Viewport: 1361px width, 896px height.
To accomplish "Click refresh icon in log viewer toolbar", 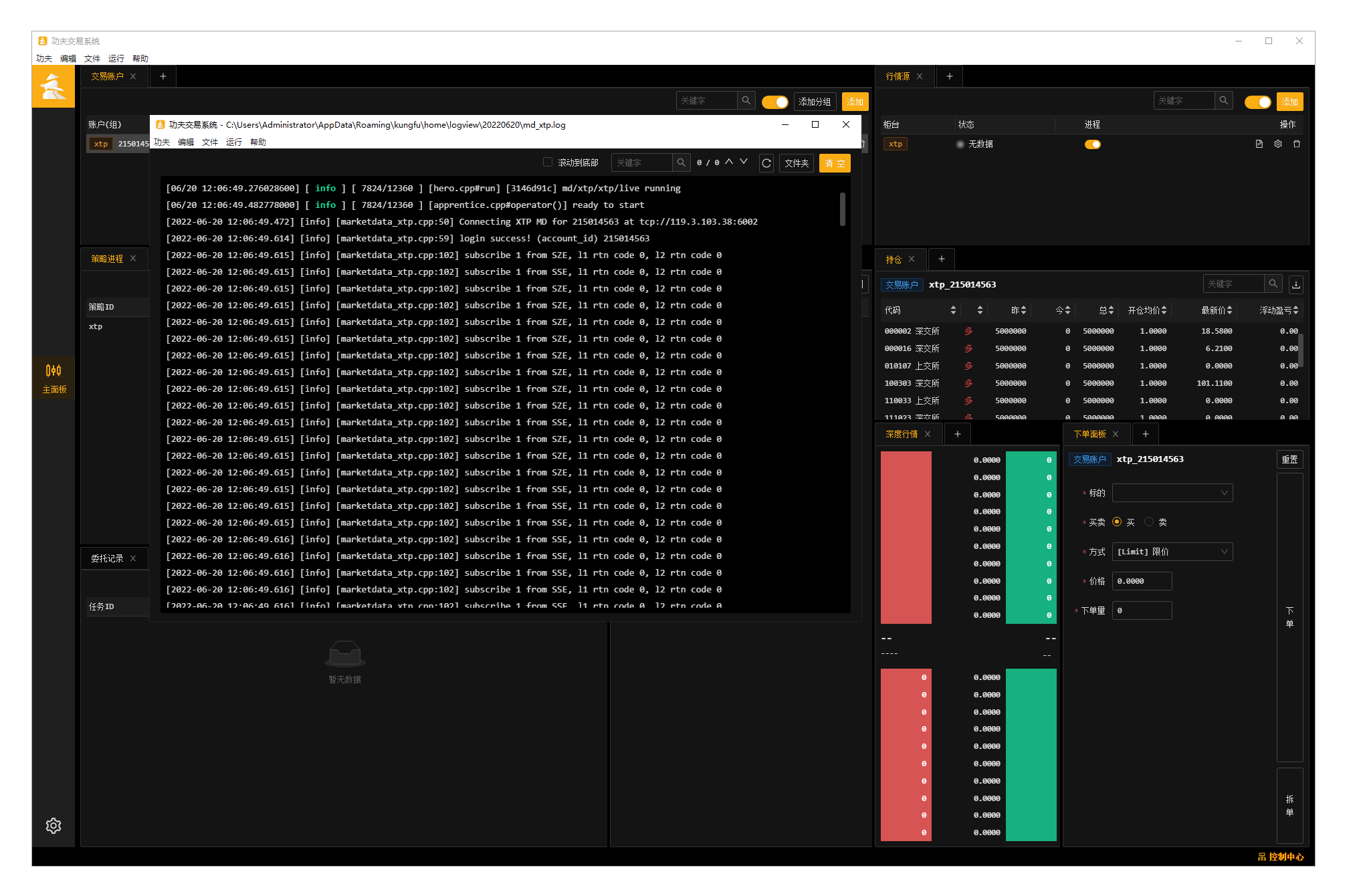I will tap(766, 163).
